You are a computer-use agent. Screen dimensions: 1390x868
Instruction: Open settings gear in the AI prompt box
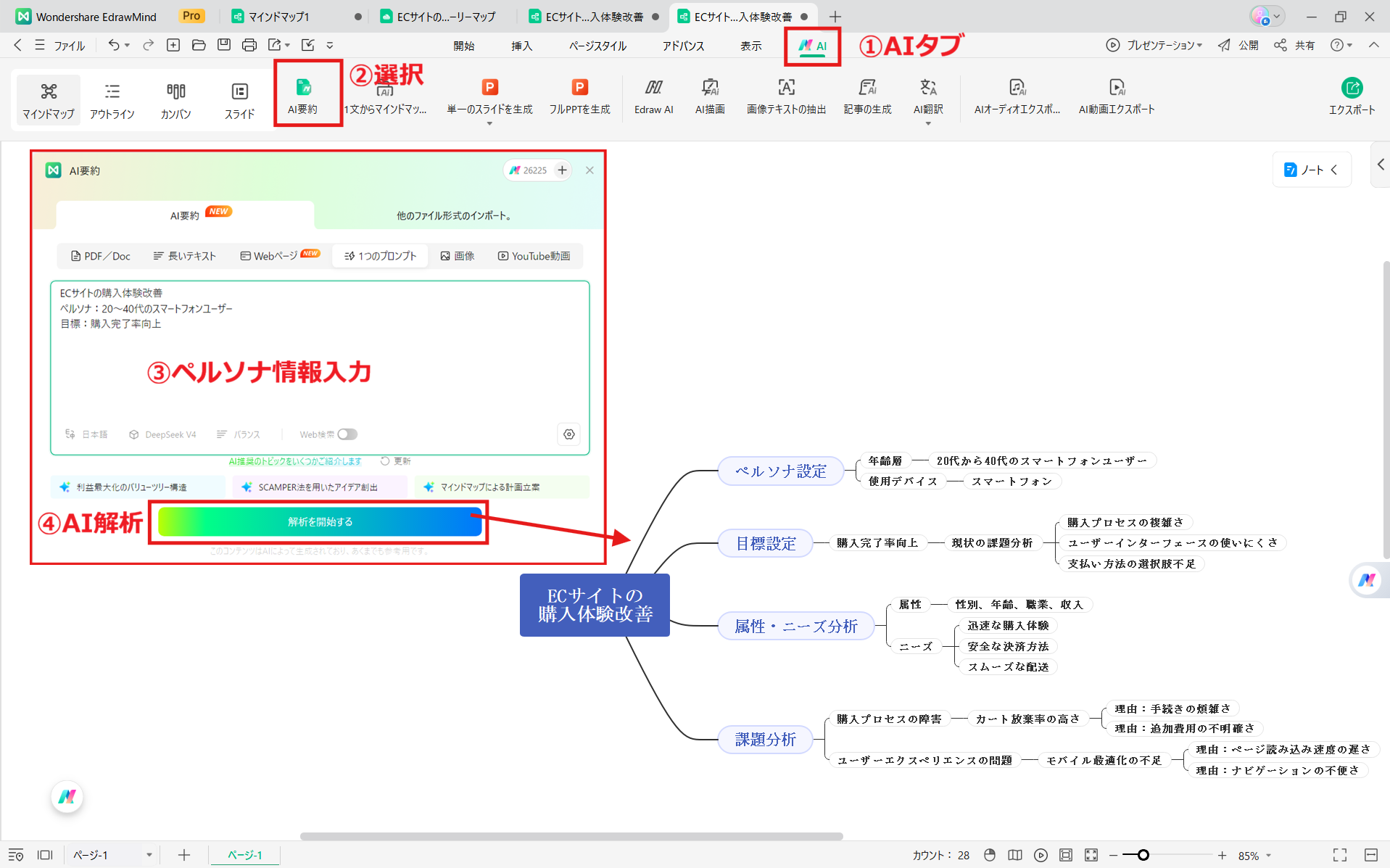point(569,434)
